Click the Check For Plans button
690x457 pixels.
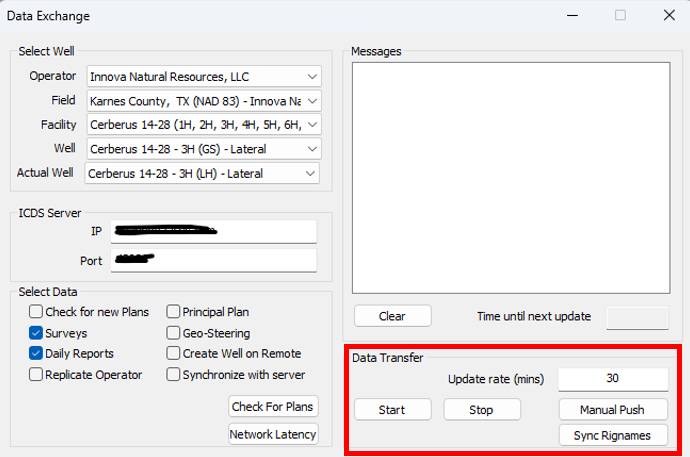point(273,406)
